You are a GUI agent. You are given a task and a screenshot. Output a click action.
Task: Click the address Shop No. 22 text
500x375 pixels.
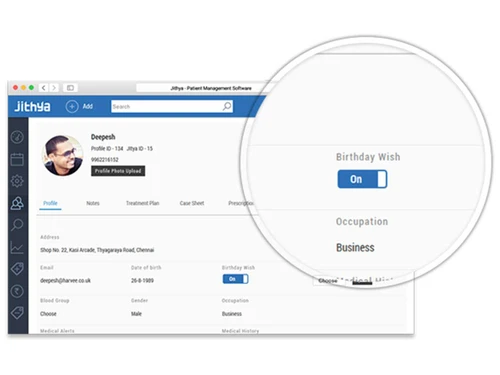coord(97,250)
